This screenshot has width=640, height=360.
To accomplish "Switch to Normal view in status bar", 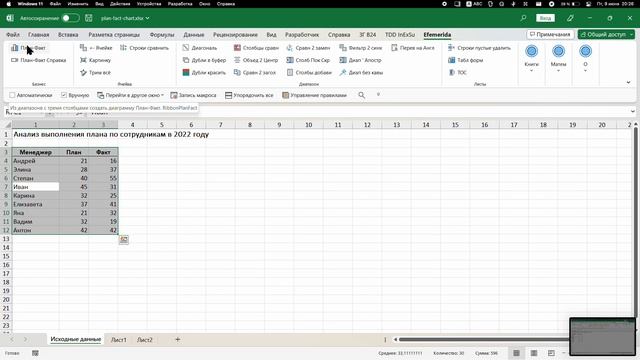I will [516, 353].
